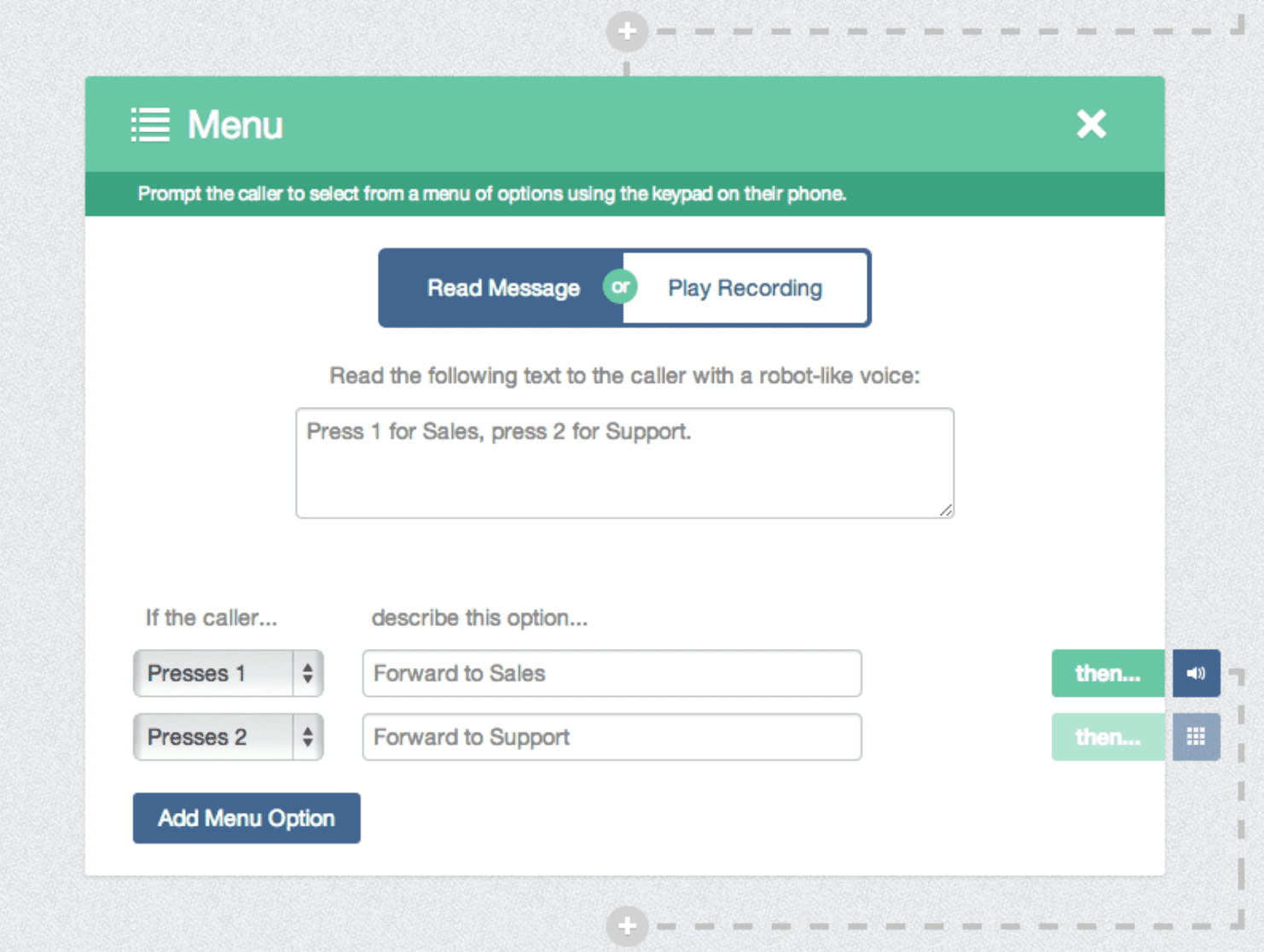Click the keypad icon beside the Presses 2 row

[x=1196, y=736]
